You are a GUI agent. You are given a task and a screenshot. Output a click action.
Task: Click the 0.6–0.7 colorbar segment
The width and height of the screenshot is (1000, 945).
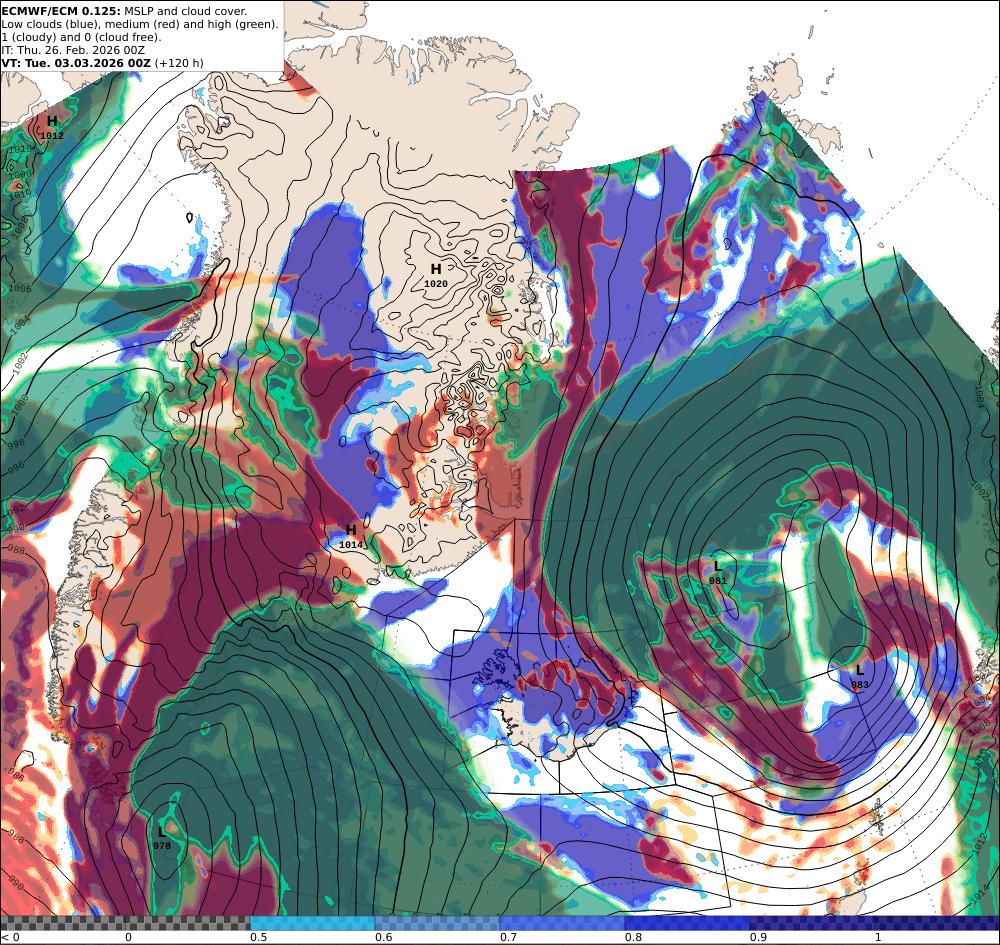tap(438, 923)
